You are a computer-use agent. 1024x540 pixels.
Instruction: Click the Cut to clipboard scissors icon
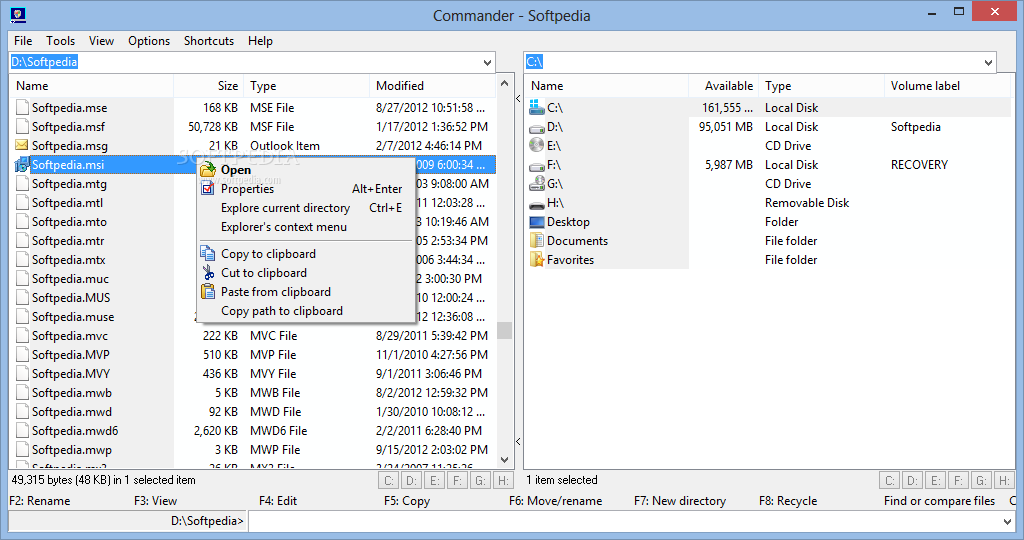208,272
